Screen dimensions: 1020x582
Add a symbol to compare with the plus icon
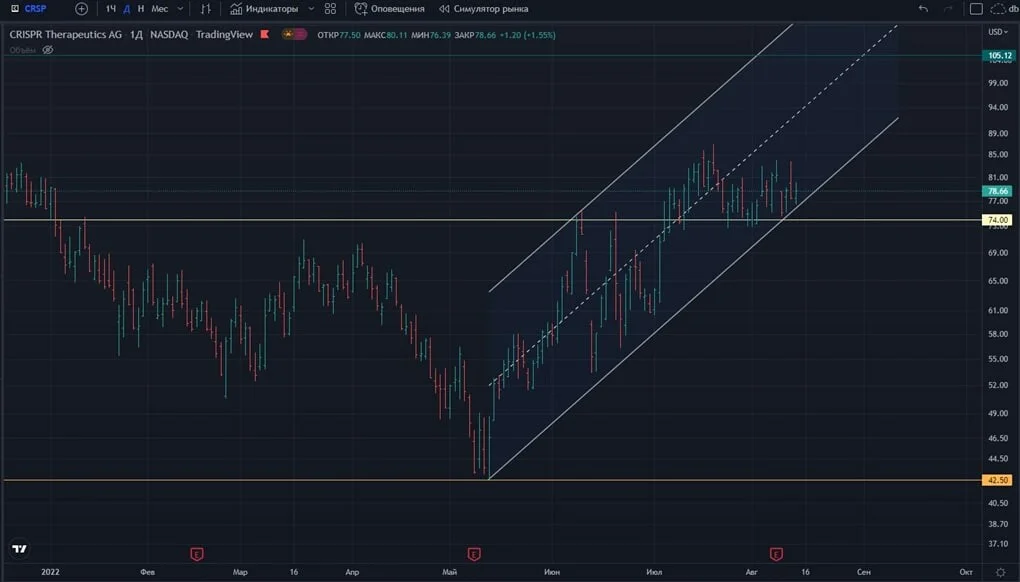(x=81, y=9)
